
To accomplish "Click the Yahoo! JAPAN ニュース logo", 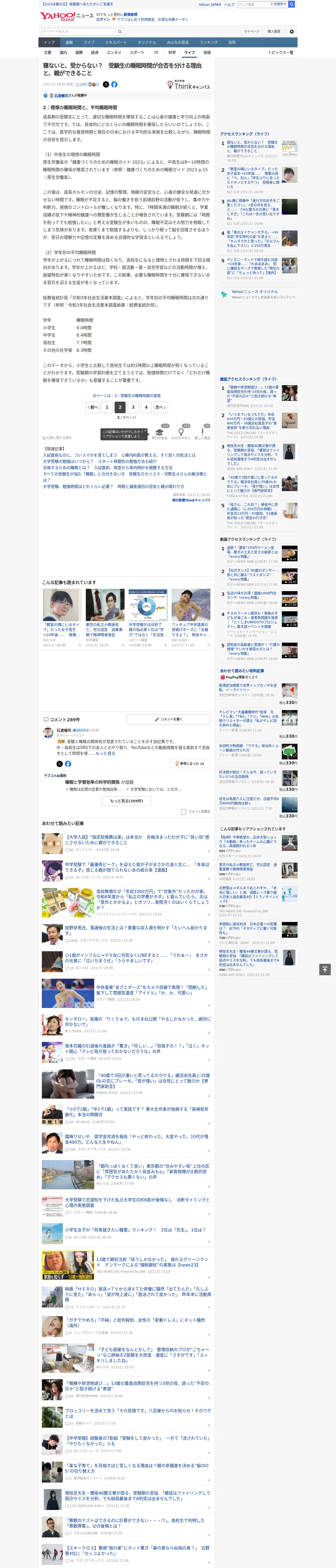I will point(66,16).
